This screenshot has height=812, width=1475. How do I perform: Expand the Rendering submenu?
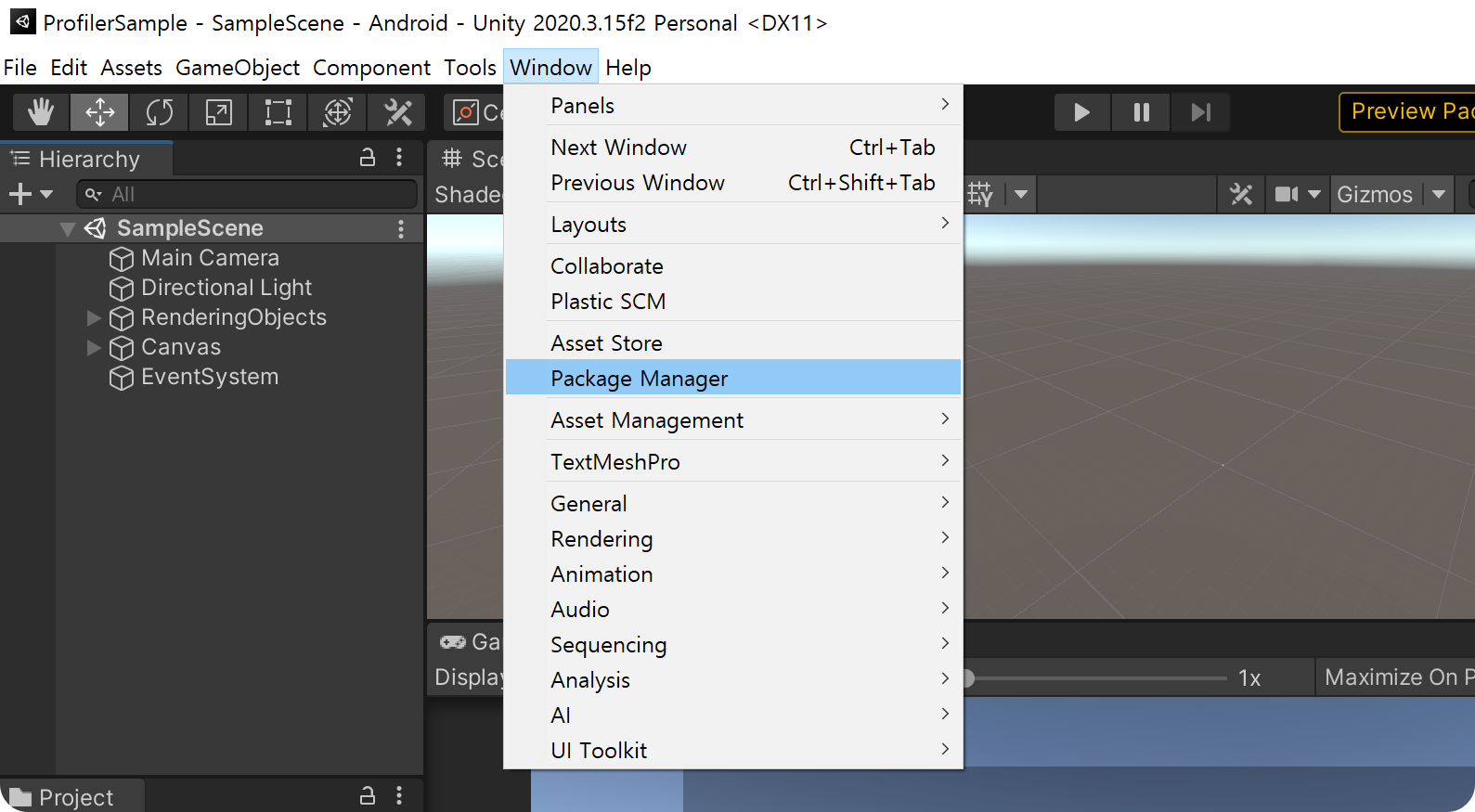(733, 539)
